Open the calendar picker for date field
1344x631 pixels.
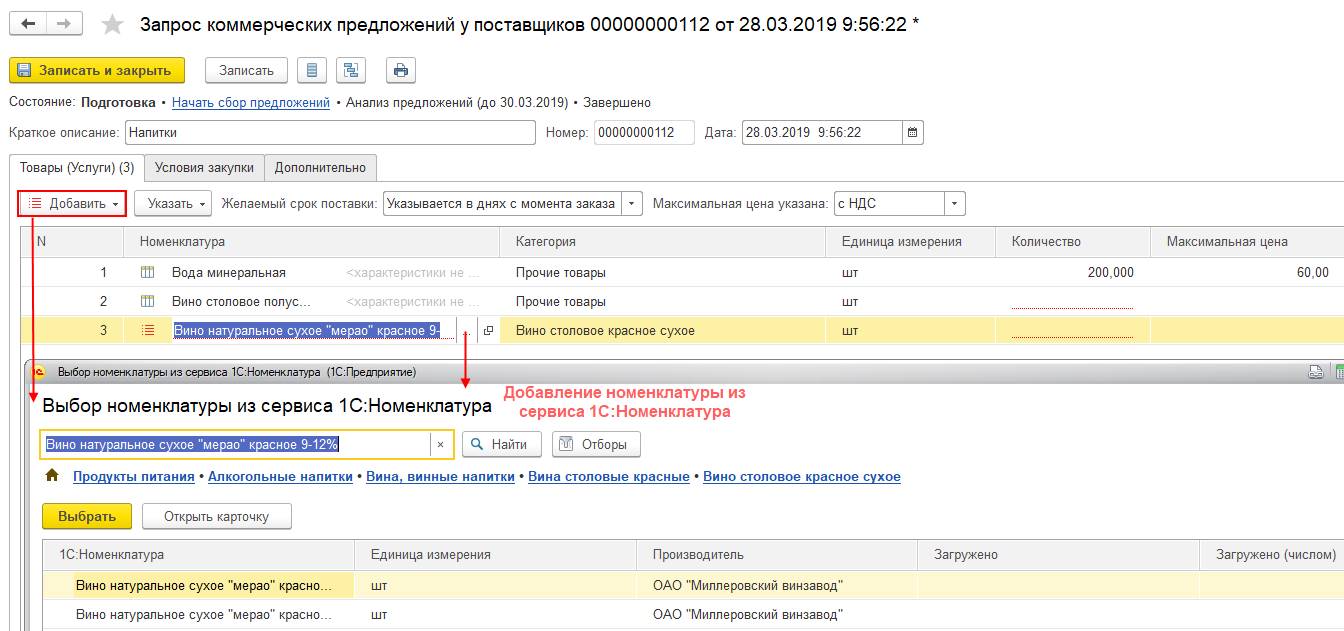[912, 132]
